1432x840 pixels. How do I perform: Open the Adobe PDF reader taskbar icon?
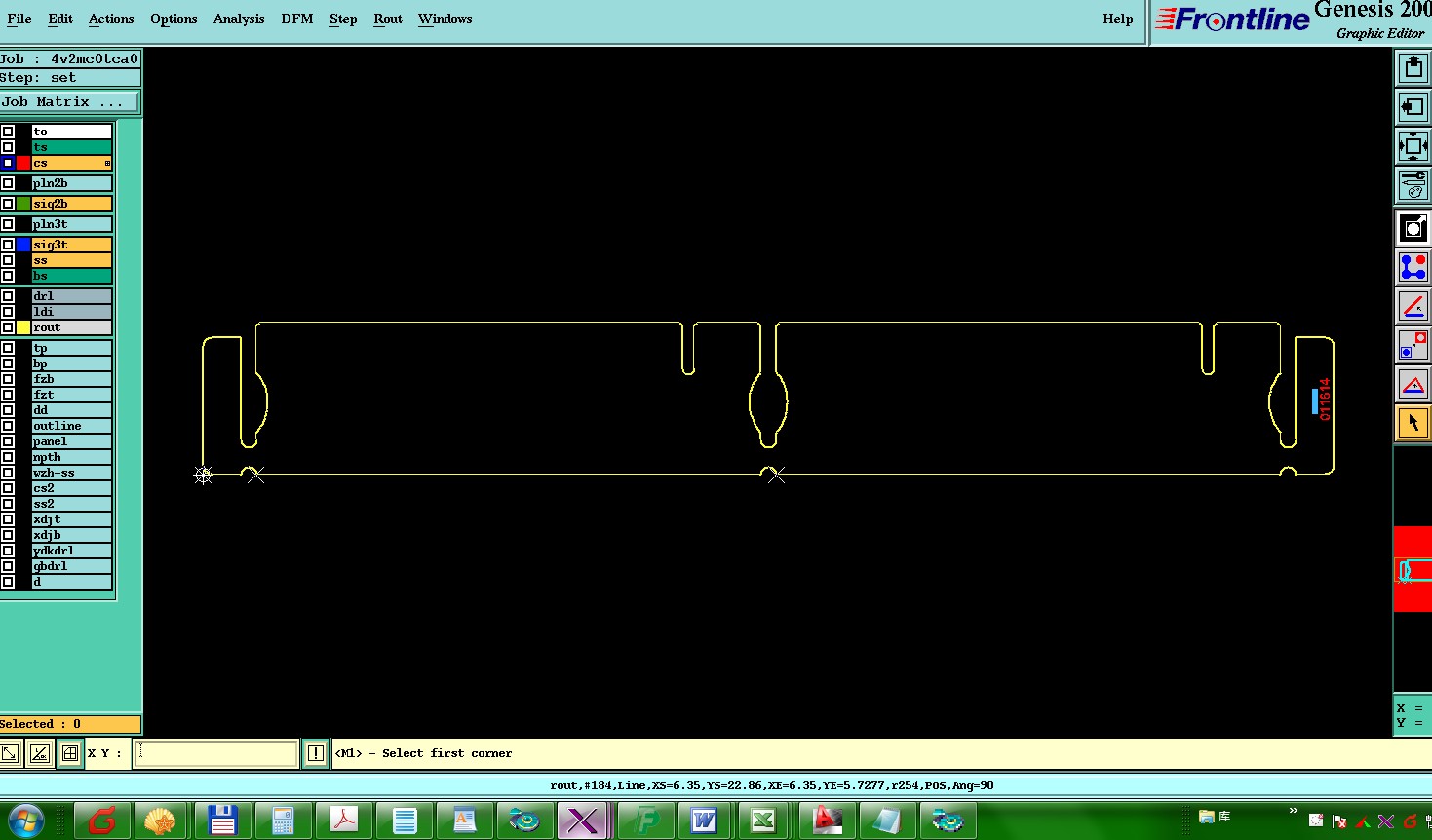pos(343,821)
